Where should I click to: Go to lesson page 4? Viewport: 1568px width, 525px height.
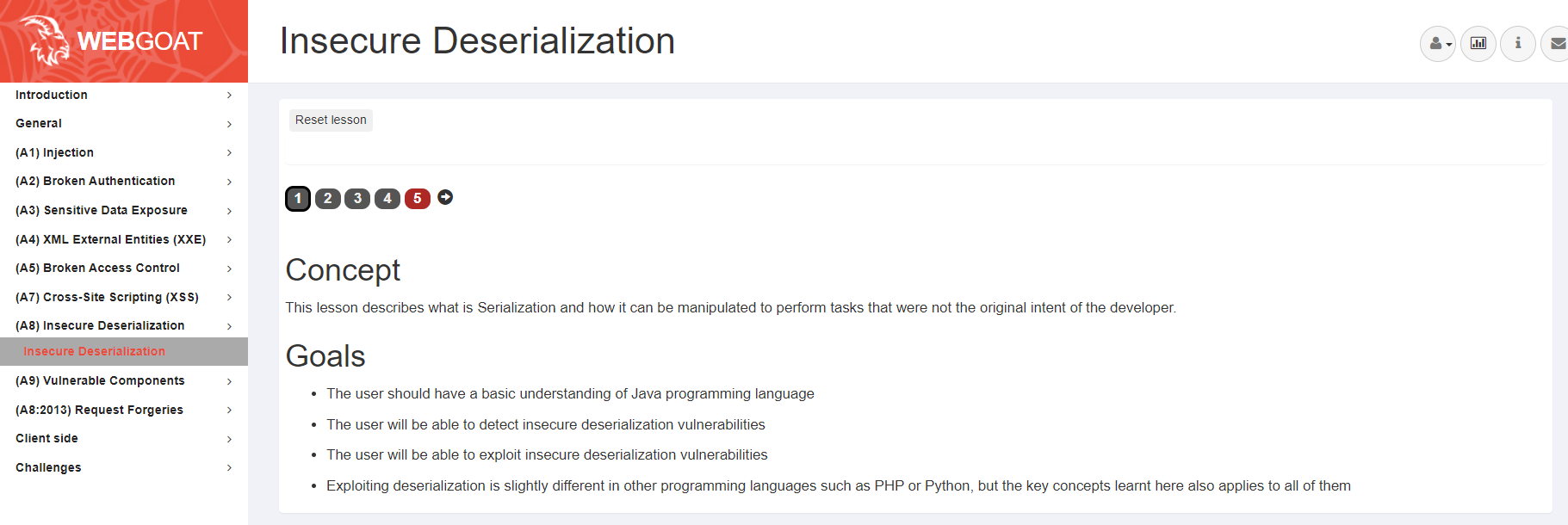[387, 199]
